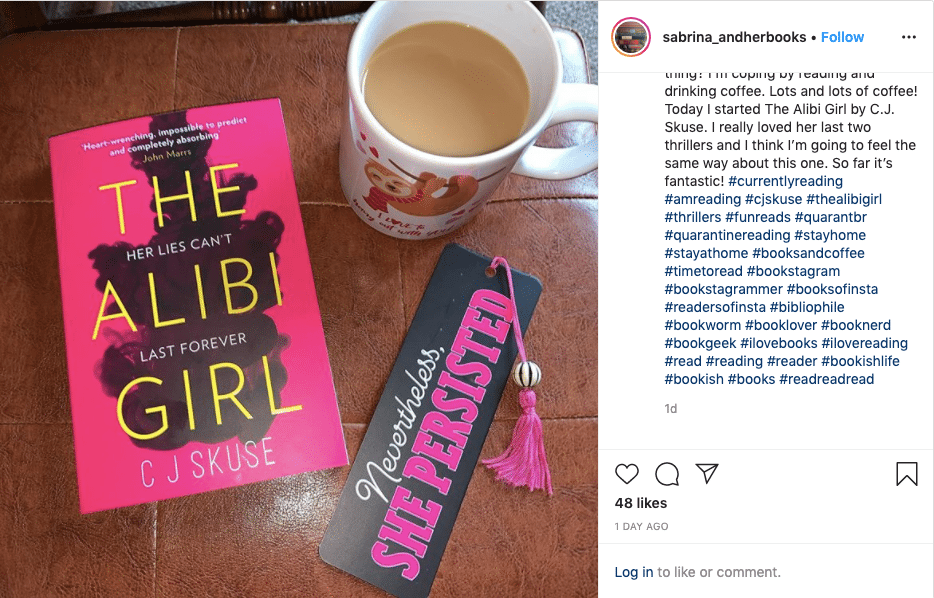Open the three-dot more options menu
The height and width of the screenshot is (598, 934).
click(908, 37)
